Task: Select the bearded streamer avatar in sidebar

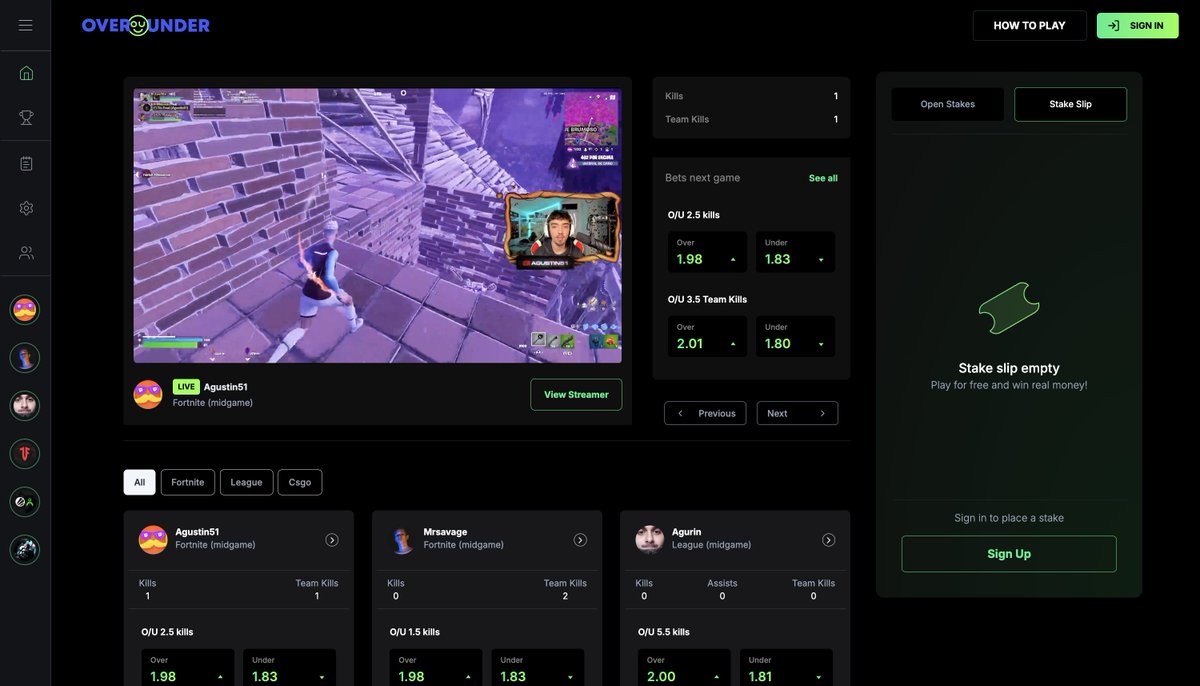Action: tap(25, 406)
